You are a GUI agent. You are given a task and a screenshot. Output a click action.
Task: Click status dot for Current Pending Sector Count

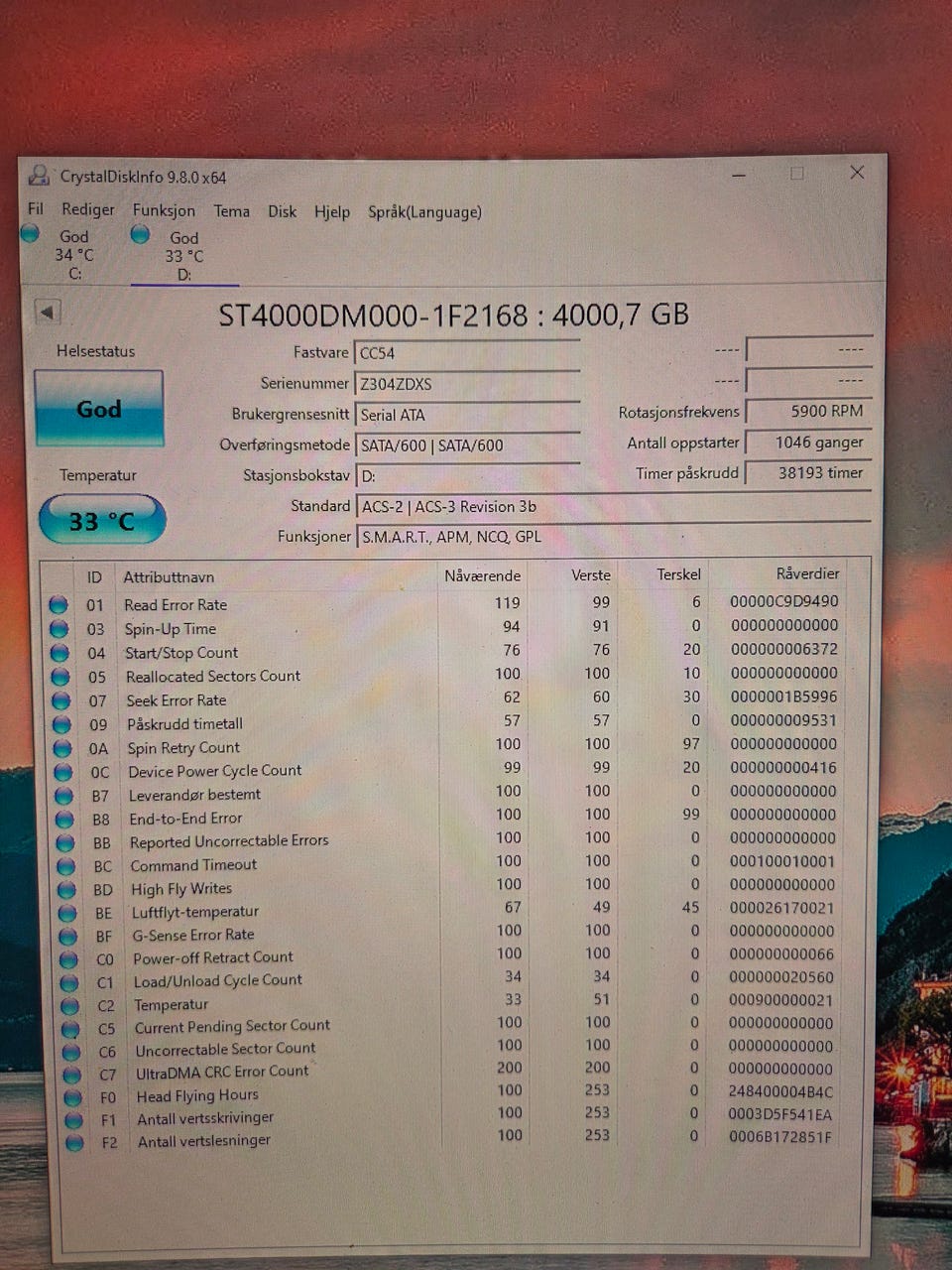pyautogui.click(x=71, y=1029)
